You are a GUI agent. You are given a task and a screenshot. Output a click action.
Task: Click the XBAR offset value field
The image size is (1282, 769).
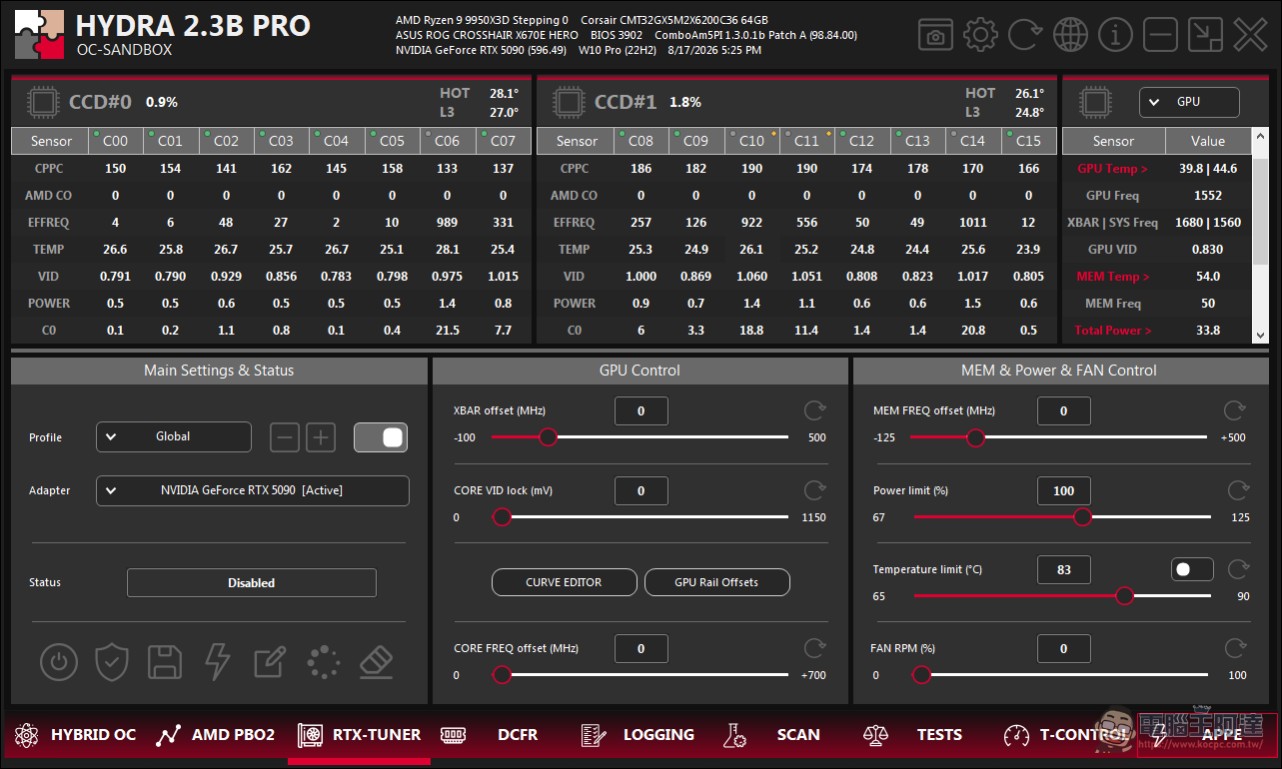[641, 410]
